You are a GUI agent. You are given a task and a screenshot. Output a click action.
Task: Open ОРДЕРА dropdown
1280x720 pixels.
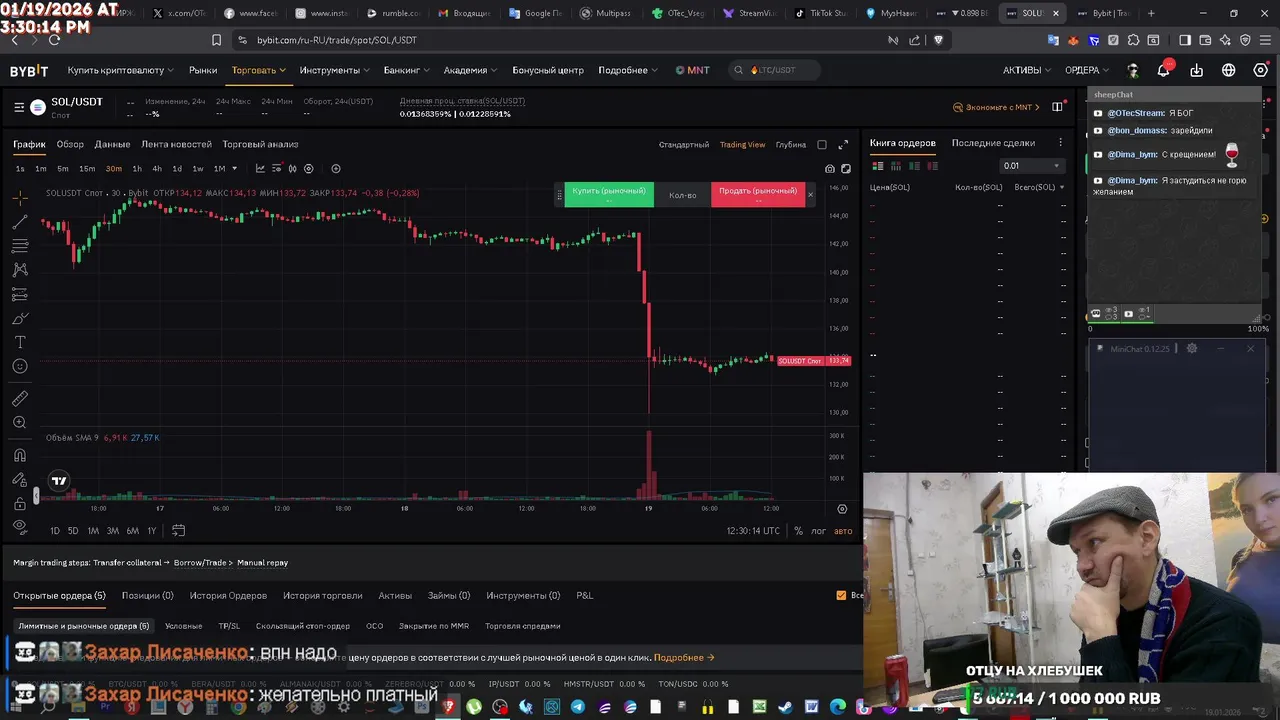pyautogui.click(x=1087, y=70)
